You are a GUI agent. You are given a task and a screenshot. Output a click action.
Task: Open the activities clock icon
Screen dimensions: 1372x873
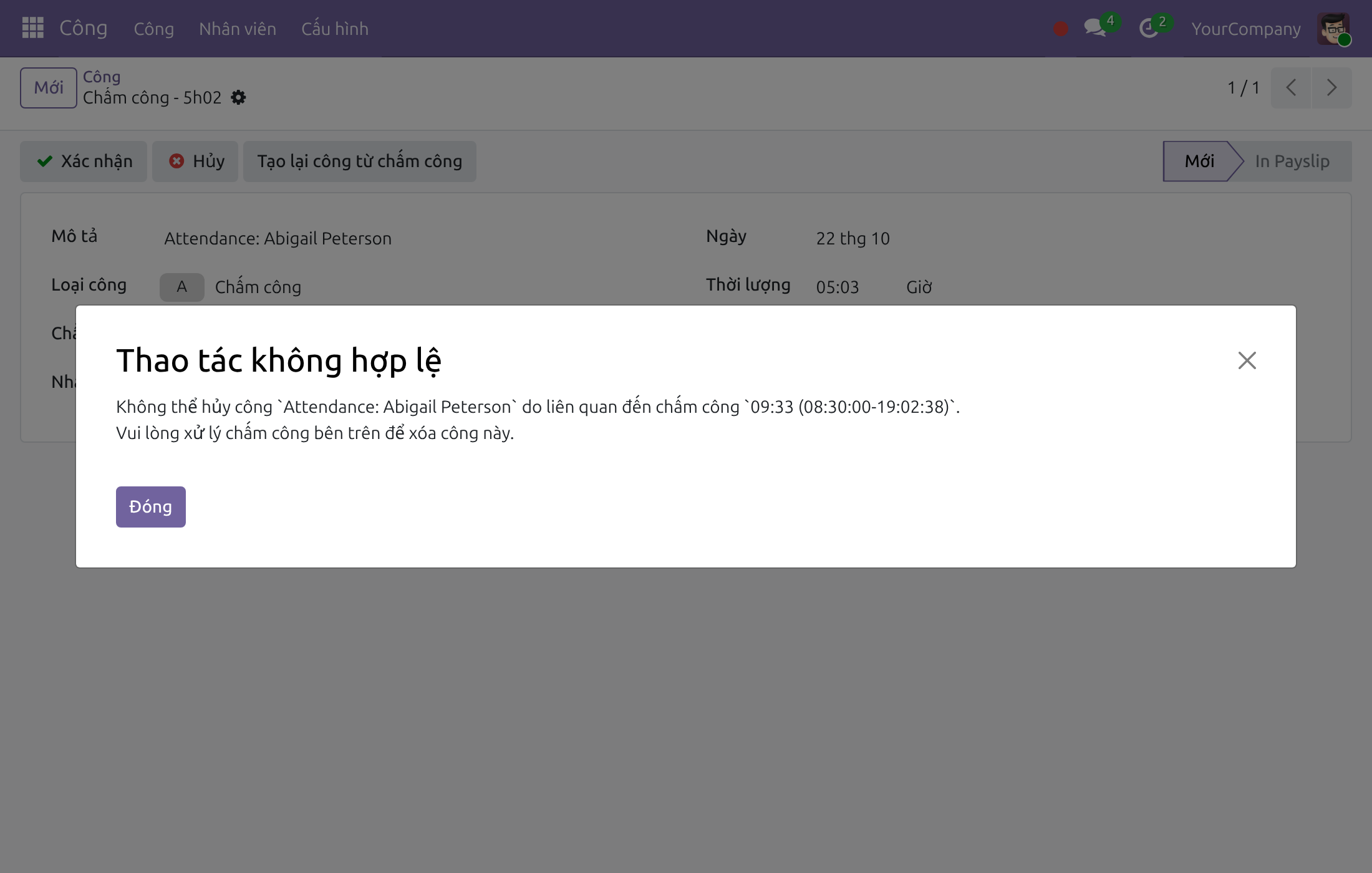1149,28
